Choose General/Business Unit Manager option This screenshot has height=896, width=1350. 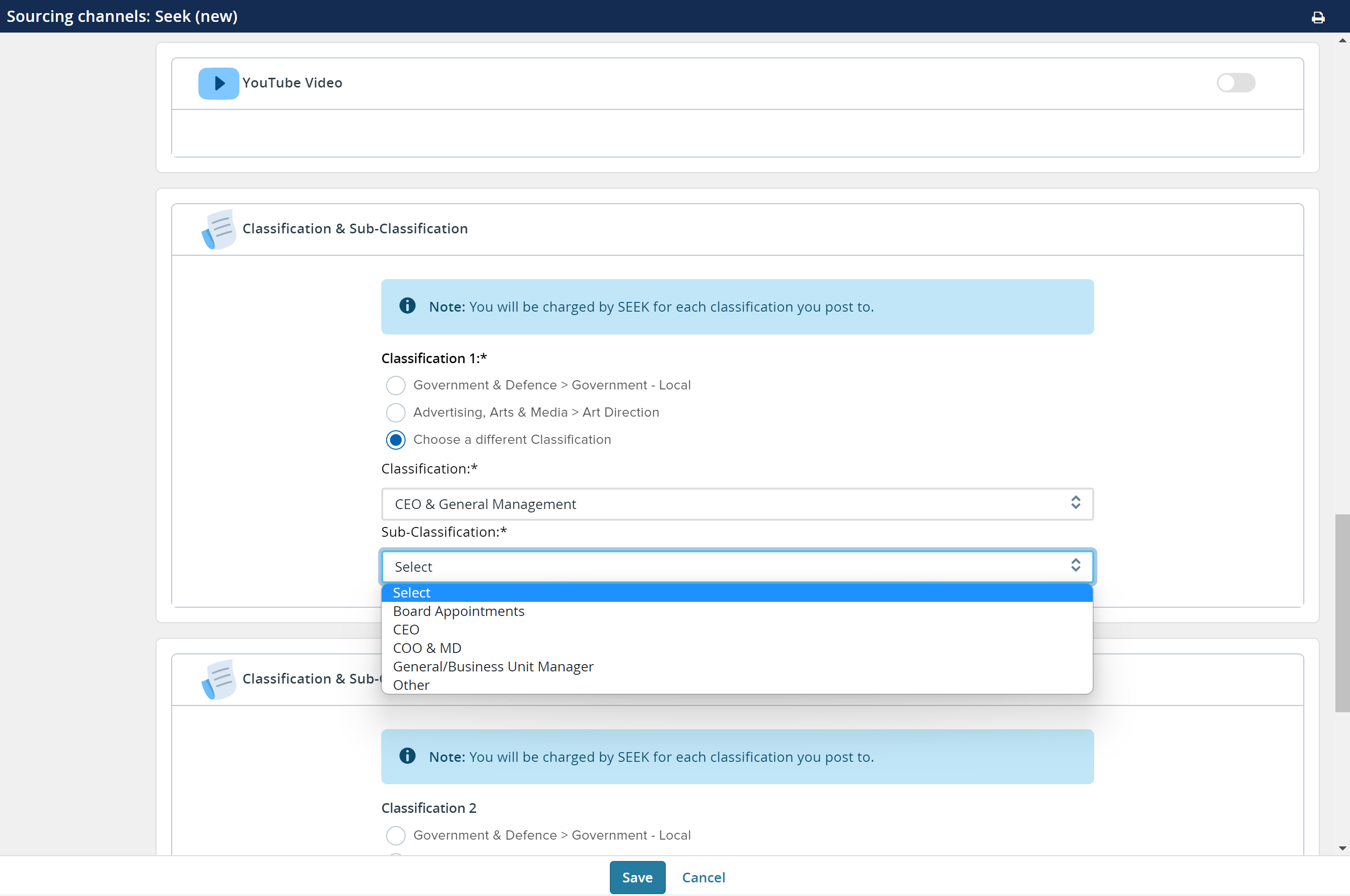click(x=493, y=667)
